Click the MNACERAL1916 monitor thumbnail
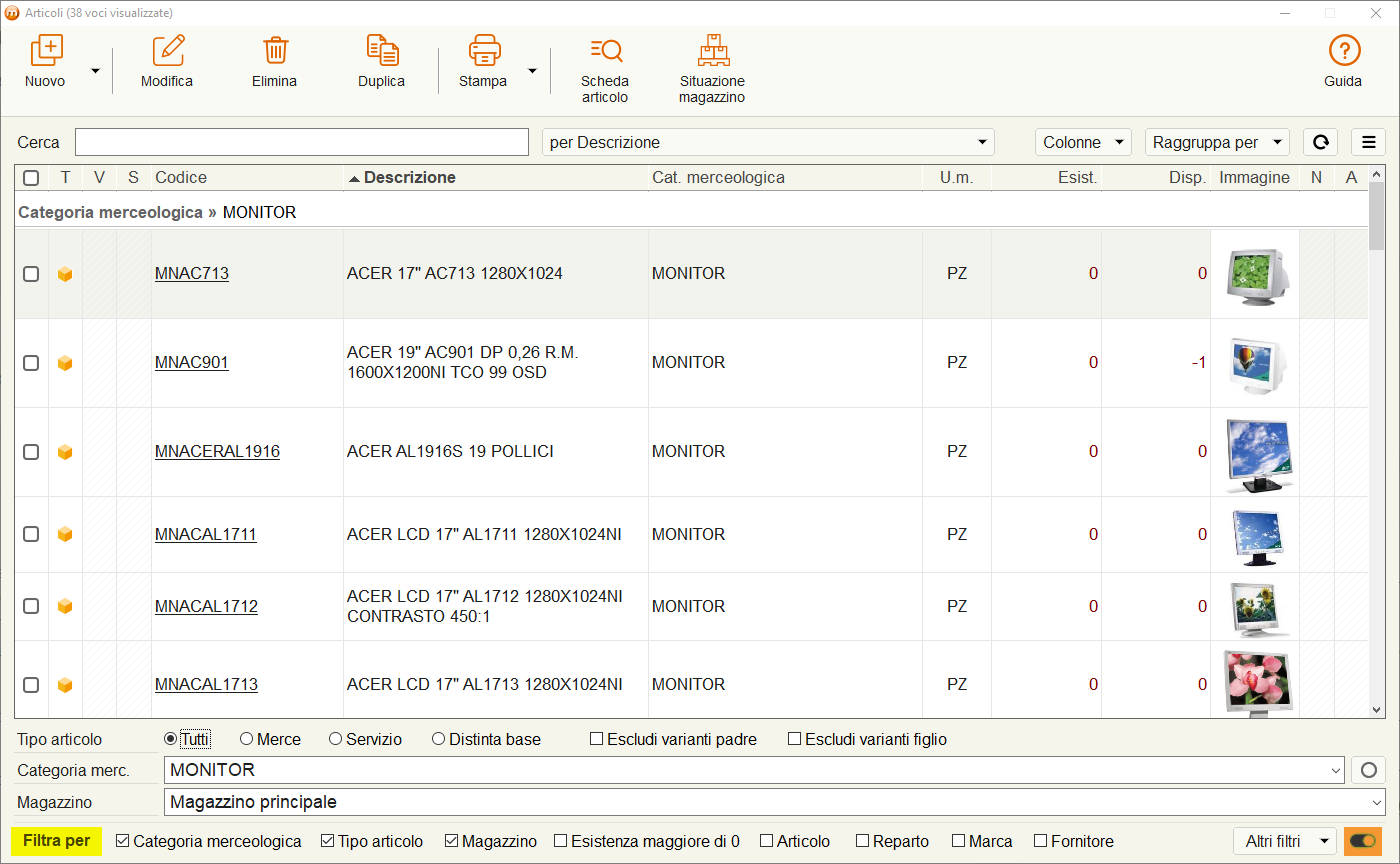 tap(1258, 455)
